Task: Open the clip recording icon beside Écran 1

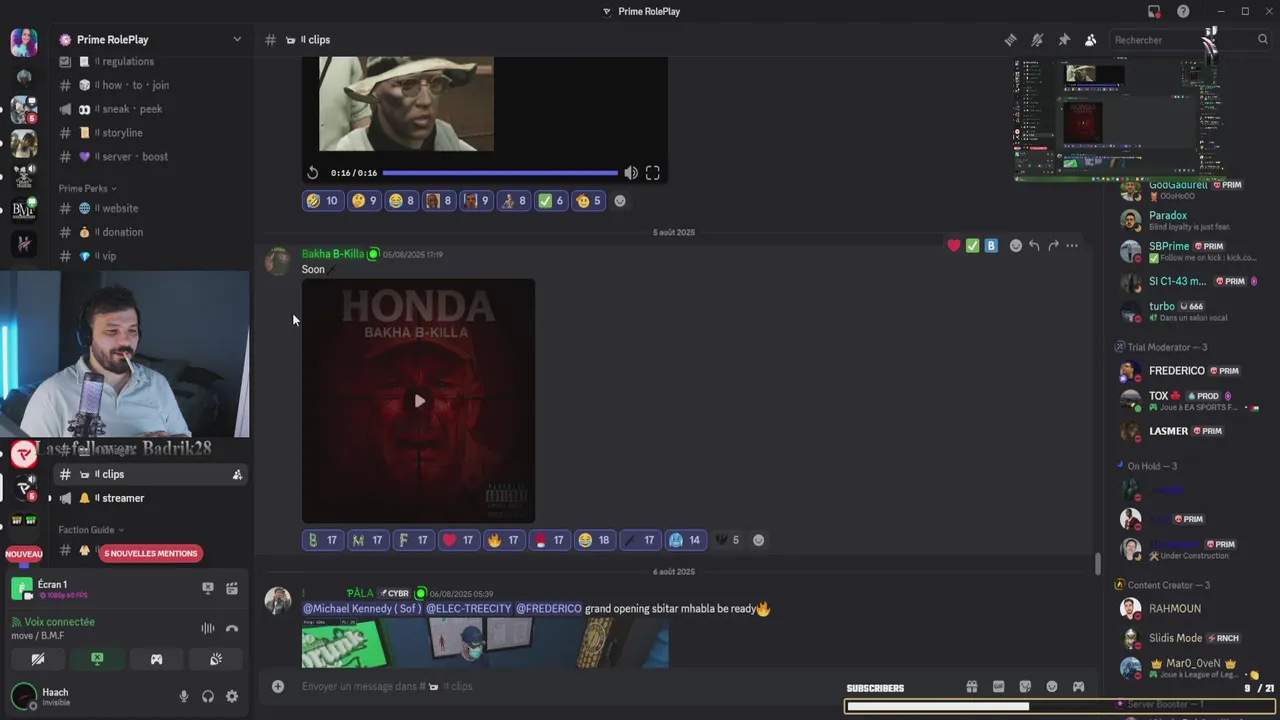Action: click(x=232, y=589)
